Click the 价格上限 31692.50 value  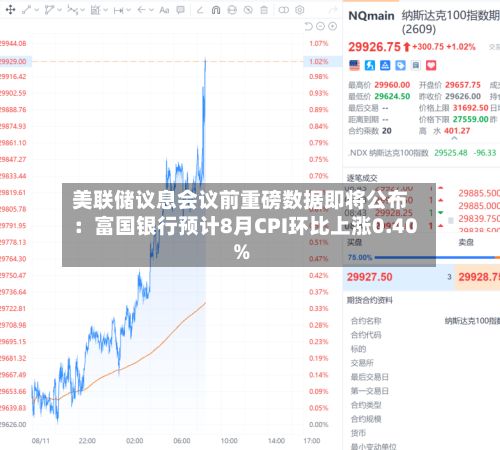[x=470, y=108]
